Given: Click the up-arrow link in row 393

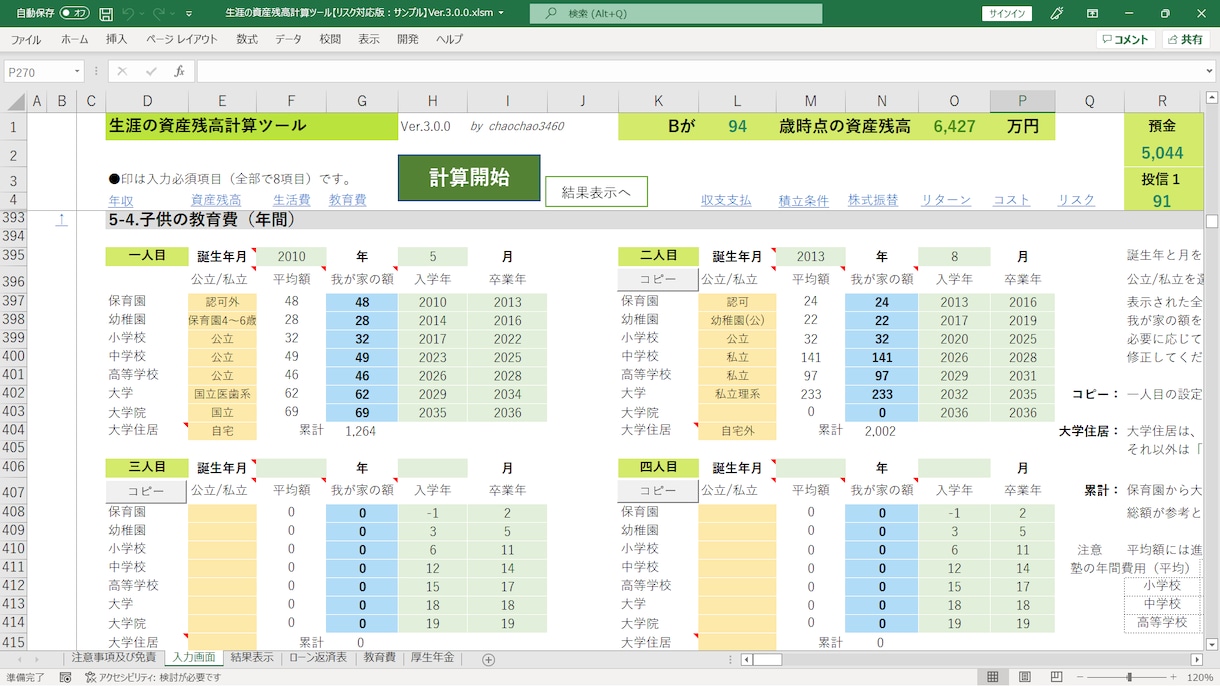Looking at the screenshot, I should [62, 219].
